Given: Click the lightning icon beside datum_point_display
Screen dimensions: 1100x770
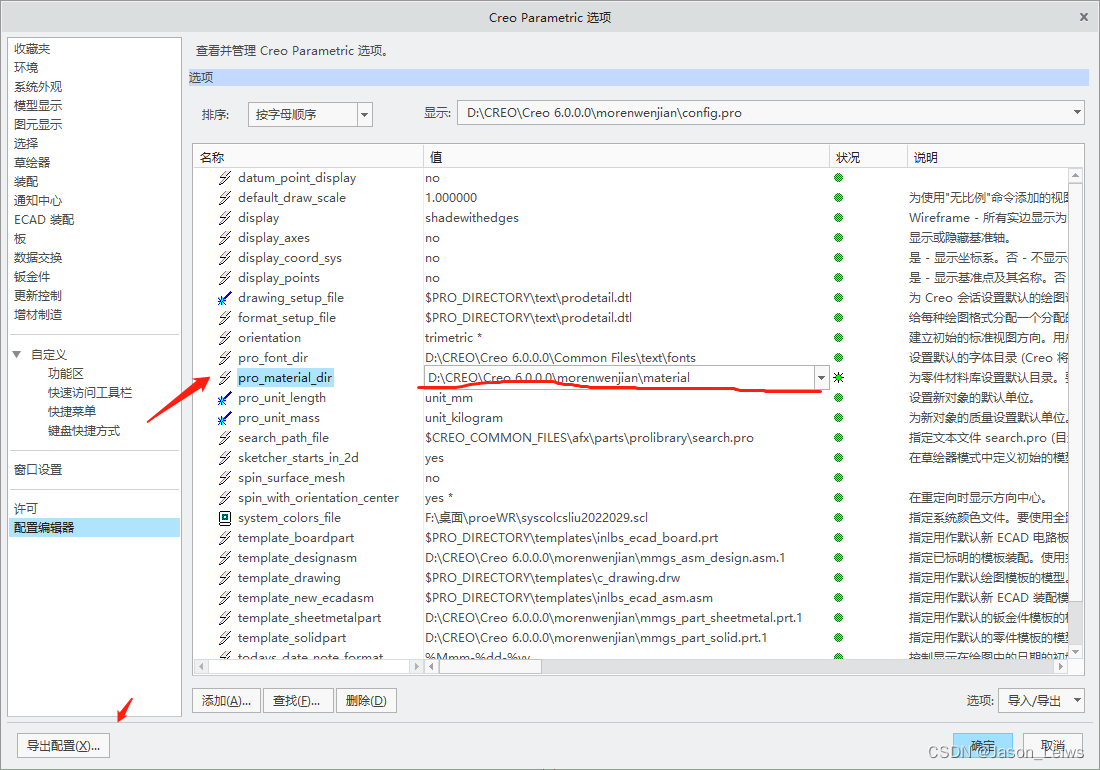Looking at the screenshot, I should coord(224,177).
